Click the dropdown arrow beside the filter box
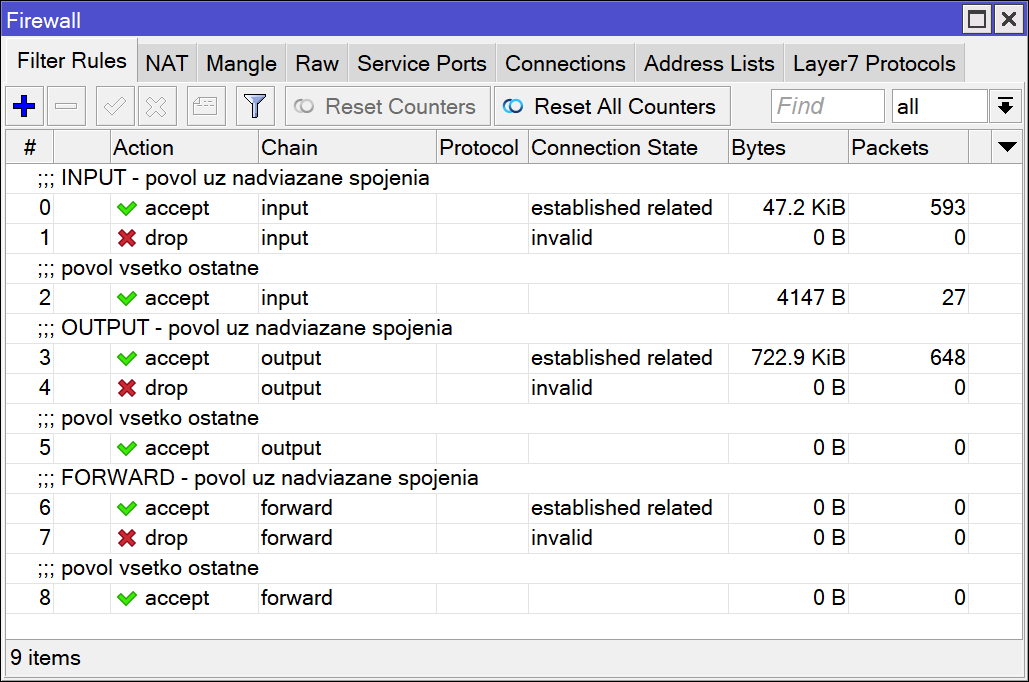The image size is (1029, 682). coord(1005,105)
